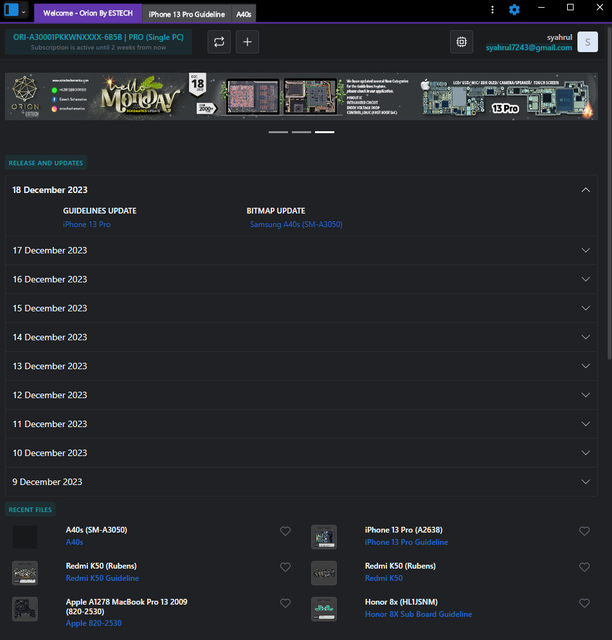Open the dropdown arrow beside sidebar icon

point(24,12)
